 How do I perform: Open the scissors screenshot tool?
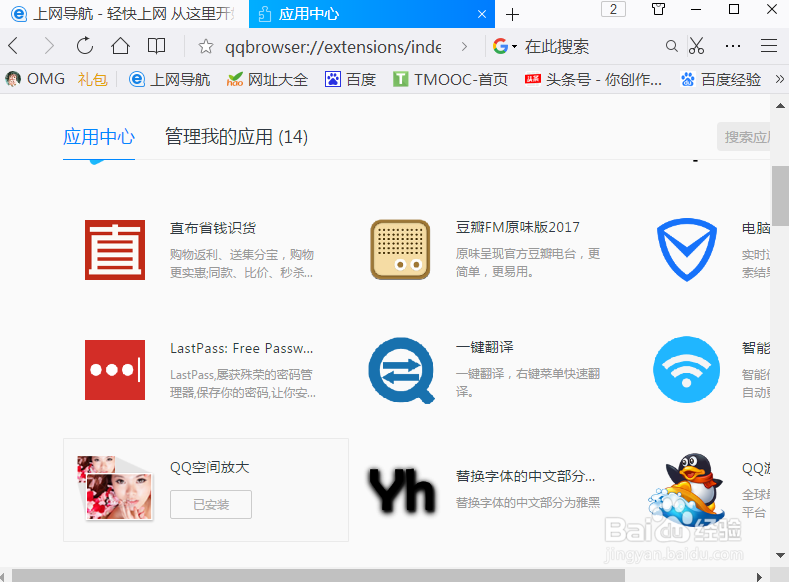pyautogui.click(x=696, y=46)
